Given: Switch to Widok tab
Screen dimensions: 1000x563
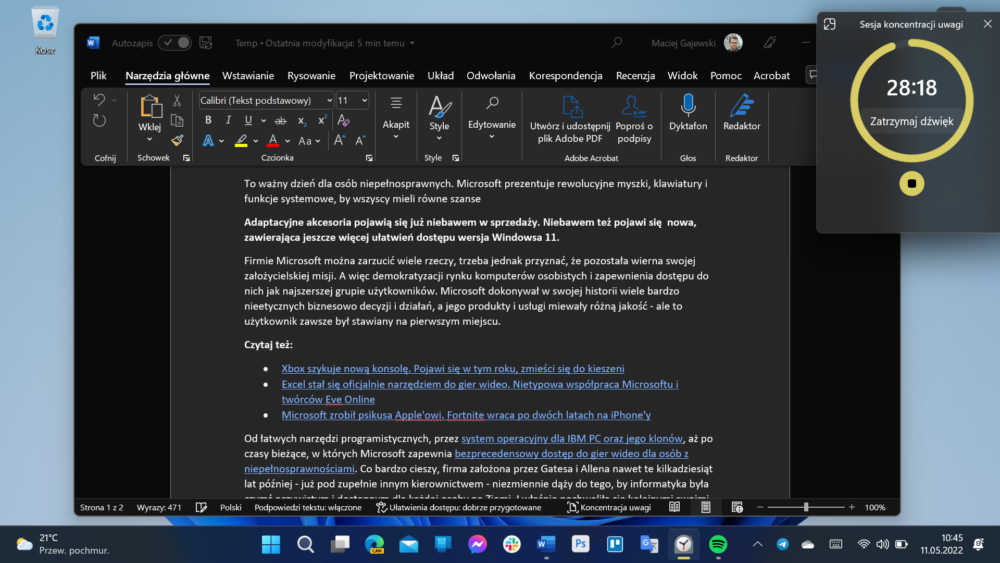Looking at the screenshot, I should point(682,75).
